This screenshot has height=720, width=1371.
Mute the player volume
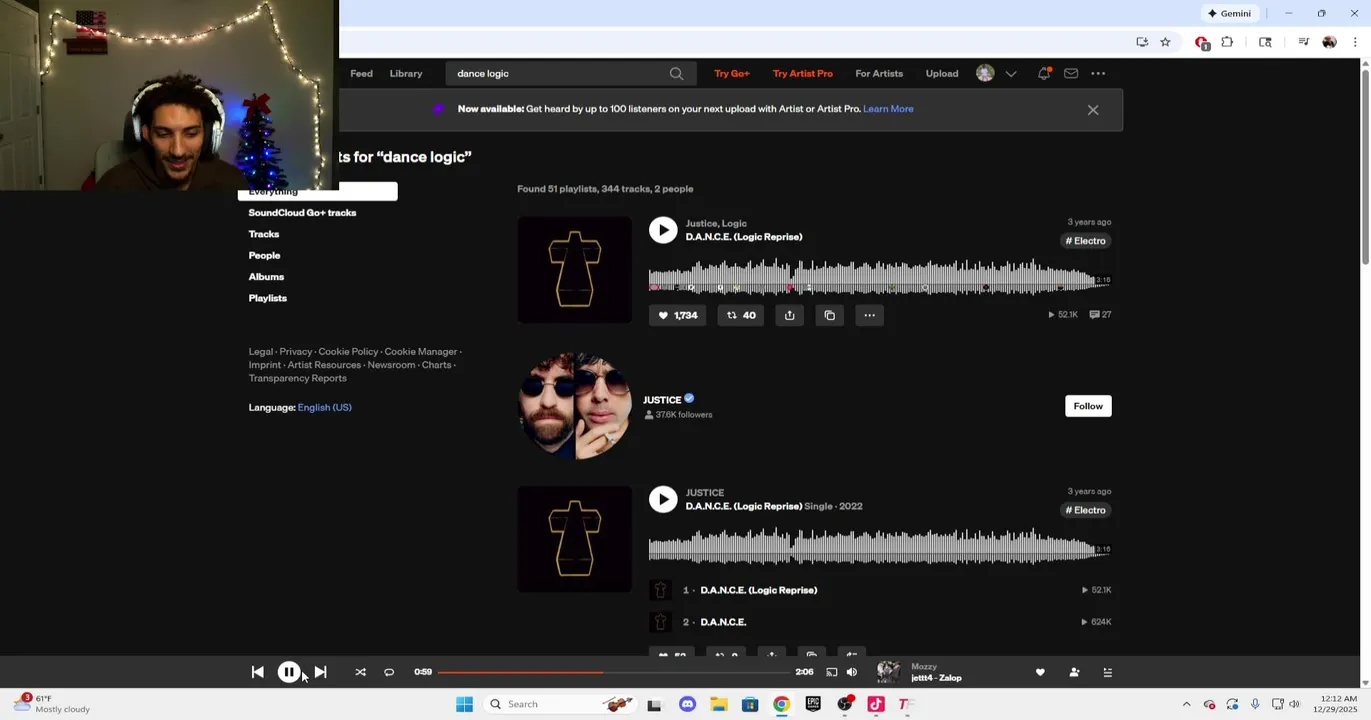click(852, 673)
